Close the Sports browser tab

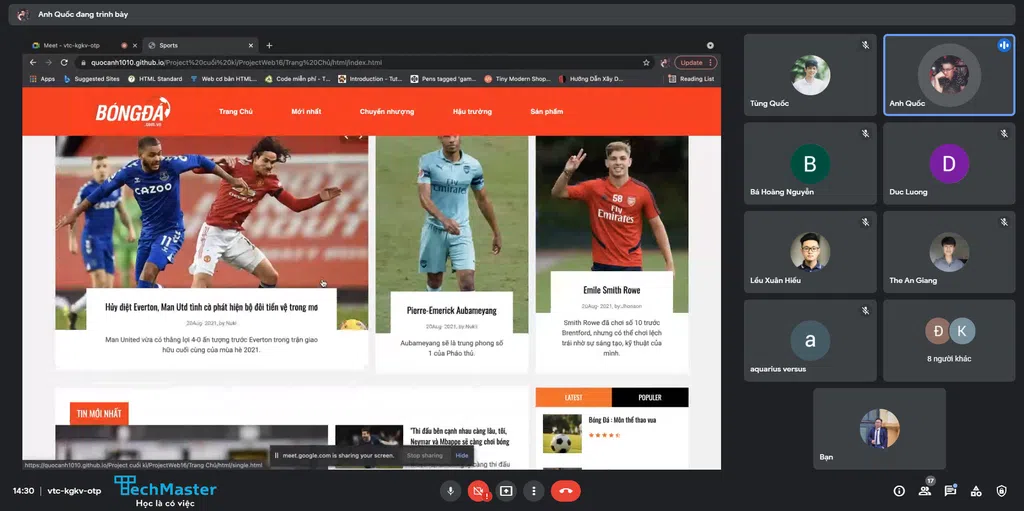[x=251, y=46]
